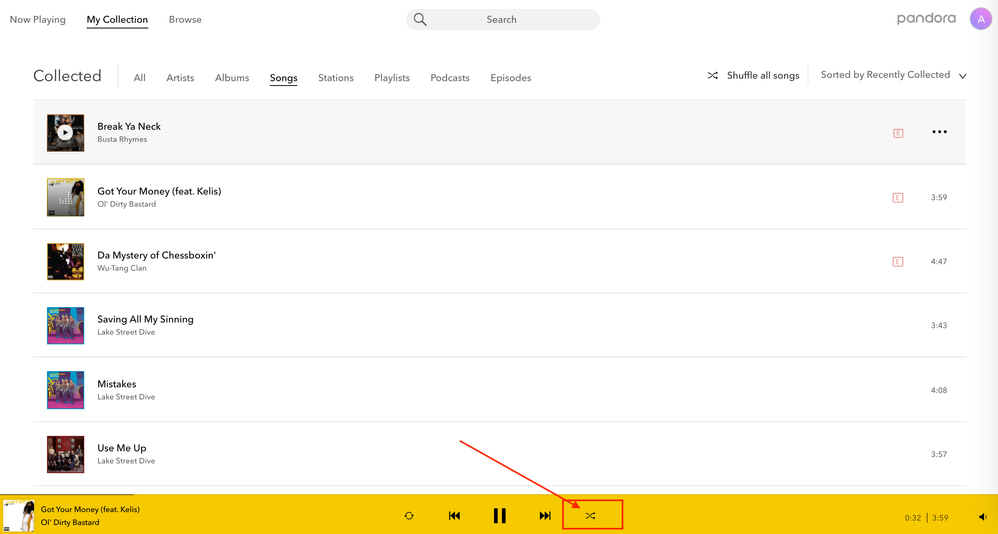
Task: Click the Pandora logo
Action: point(926,18)
